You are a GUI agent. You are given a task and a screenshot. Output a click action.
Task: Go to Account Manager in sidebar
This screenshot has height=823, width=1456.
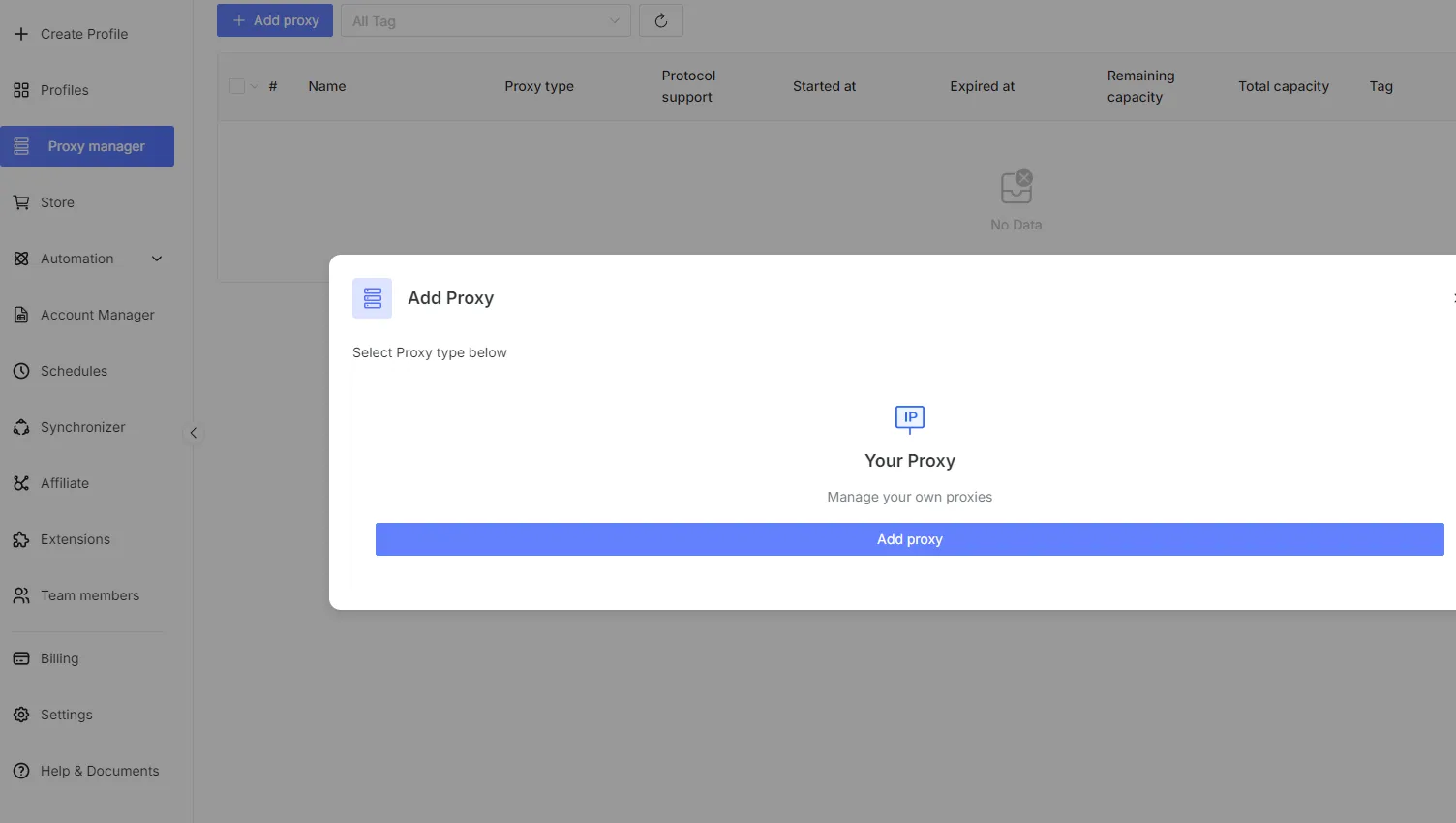pyautogui.click(x=97, y=315)
